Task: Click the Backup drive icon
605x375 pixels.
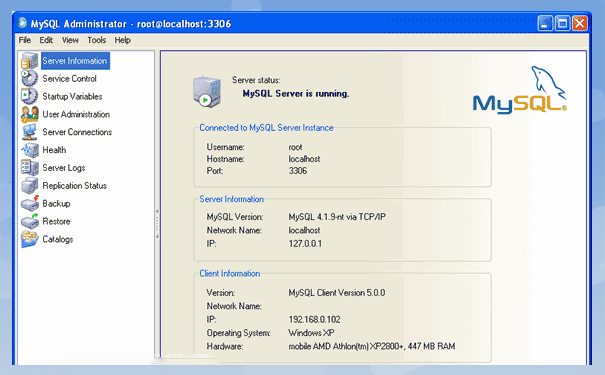Action: point(29,203)
